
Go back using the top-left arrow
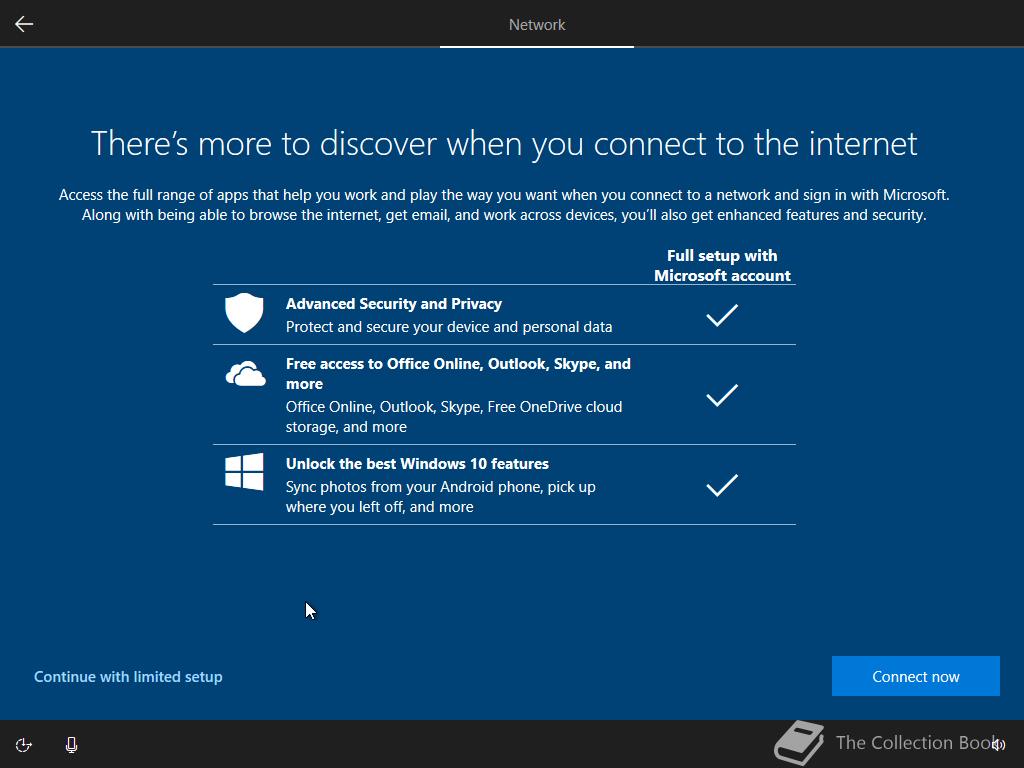tap(24, 24)
